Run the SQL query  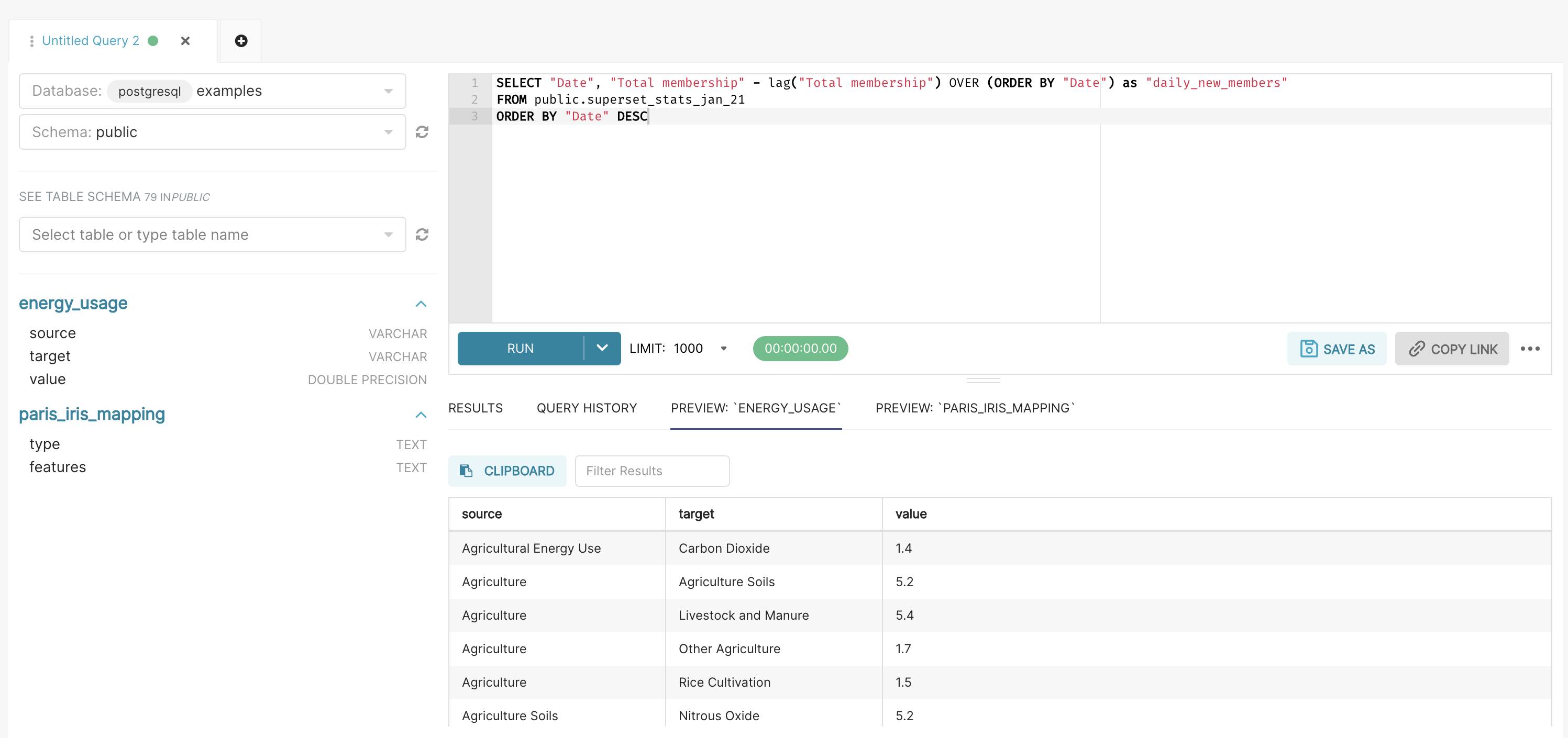pyautogui.click(x=519, y=348)
